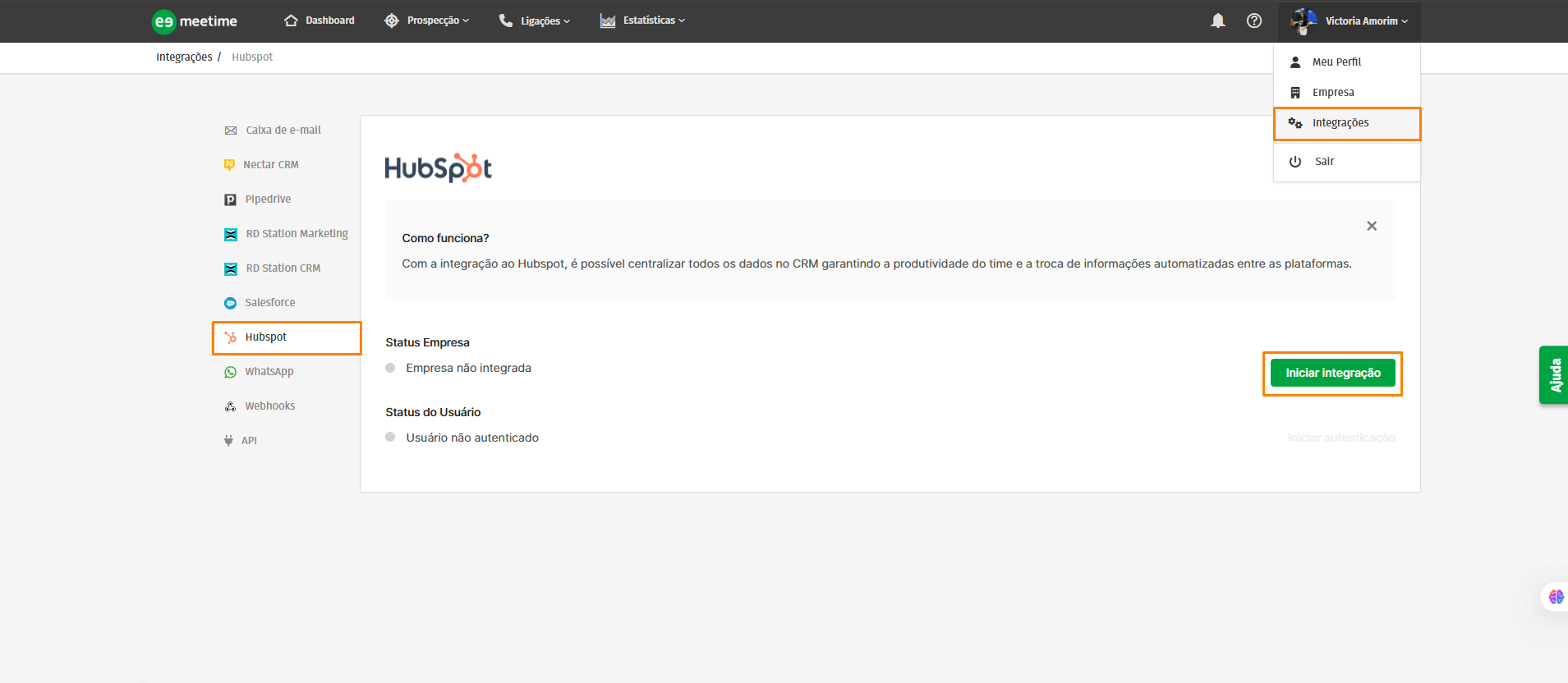Click the meetime logo
This screenshot has width=1568, height=683.
point(195,21)
